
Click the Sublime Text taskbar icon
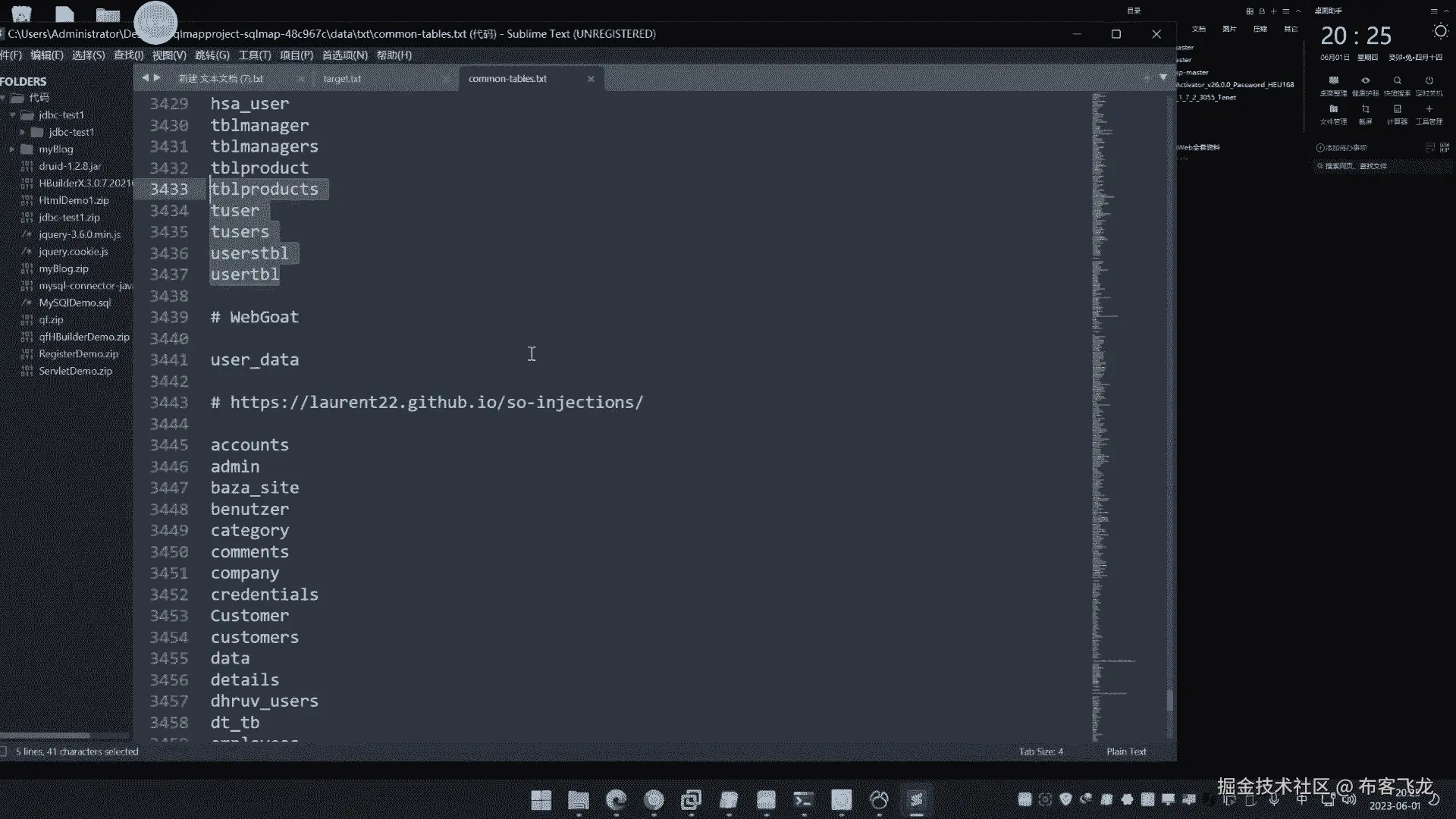916,799
